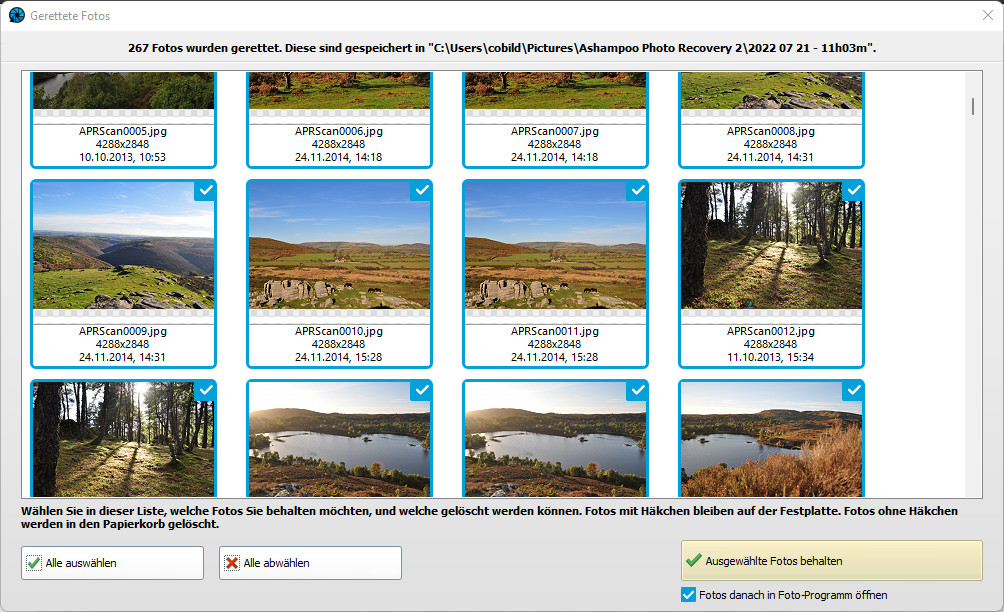Click the photo list scrollbar thumb
Image resolution: width=1004 pixels, height=612 pixels.
[973, 106]
